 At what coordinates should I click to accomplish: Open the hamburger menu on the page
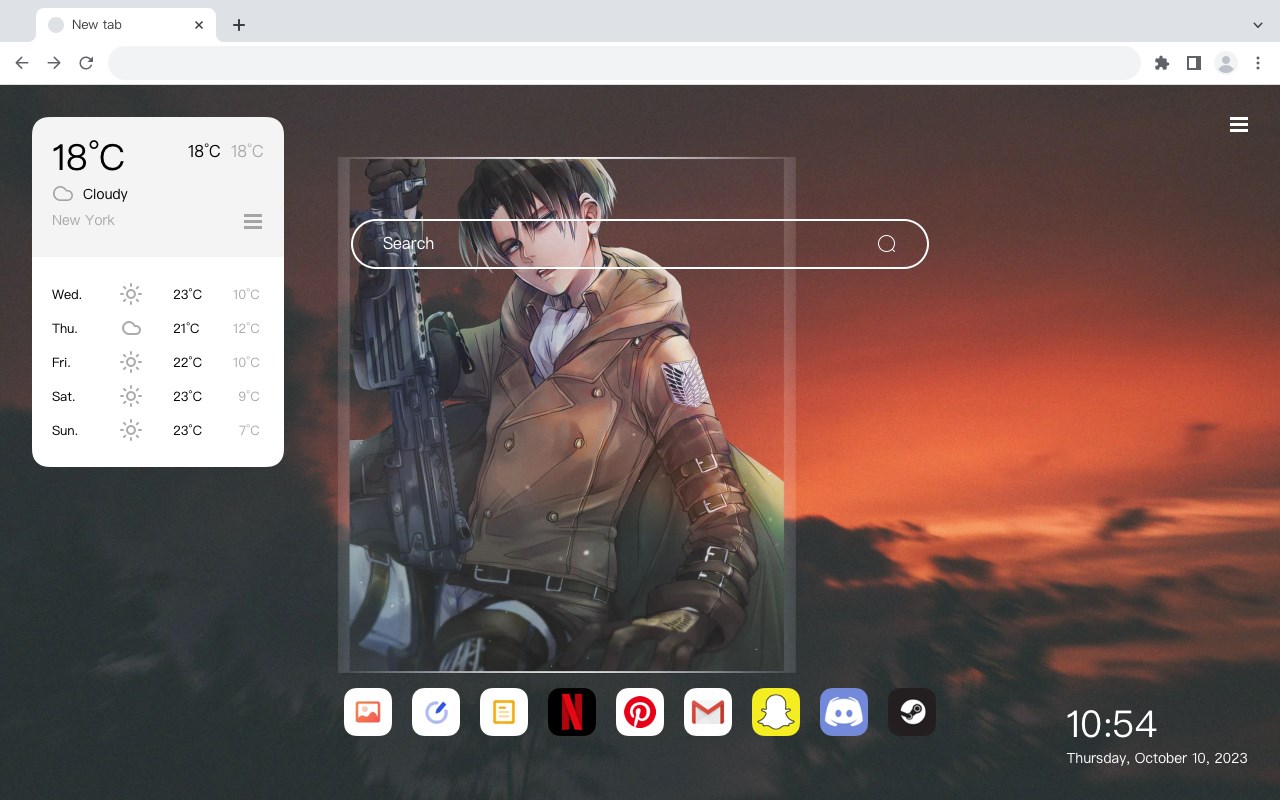[x=1239, y=125]
